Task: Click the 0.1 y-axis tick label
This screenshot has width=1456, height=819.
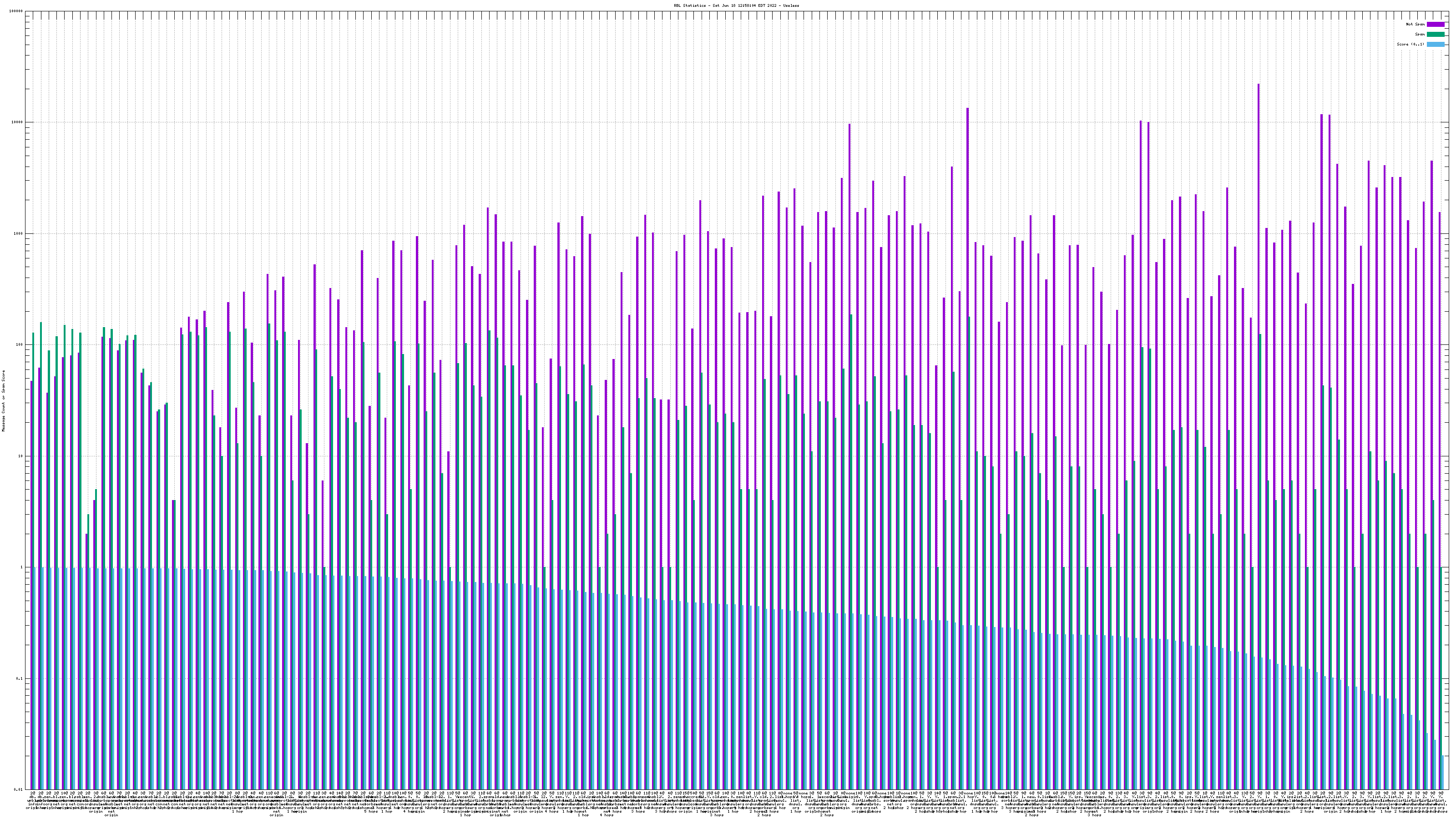Action: (x=20, y=678)
